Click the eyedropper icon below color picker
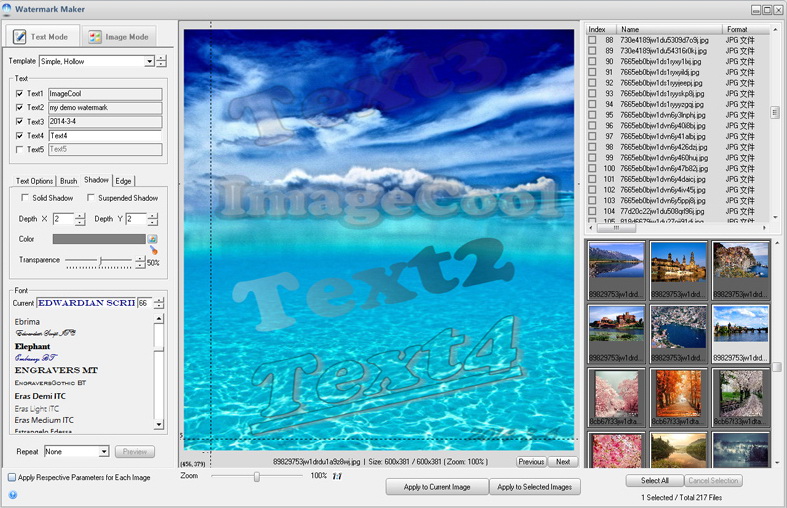The height and width of the screenshot is (508, 787). click(154, 249)
